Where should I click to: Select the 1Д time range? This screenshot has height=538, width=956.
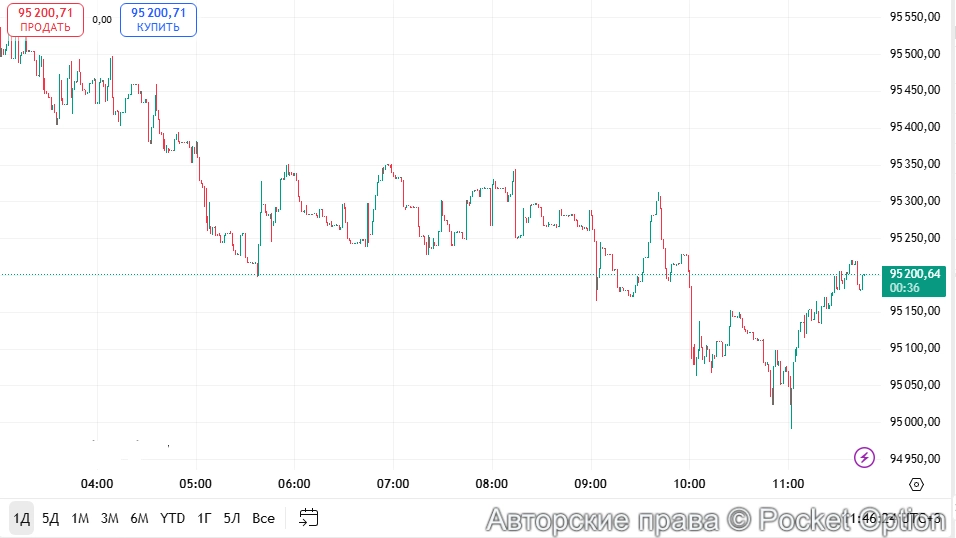click(21, 518)
